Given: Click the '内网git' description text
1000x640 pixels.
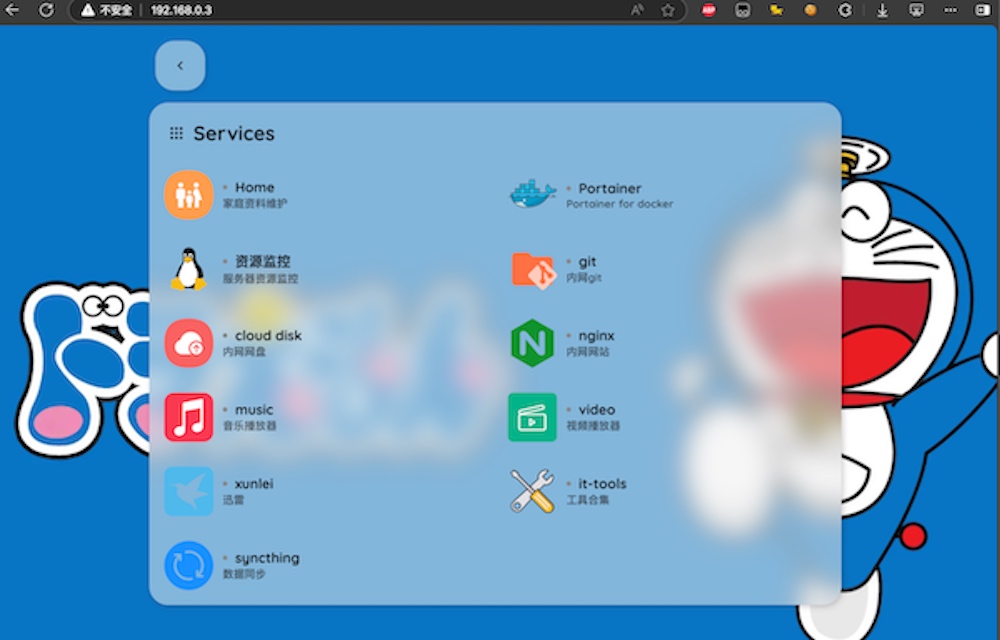Looking at the screenshot, I should point(584,278).
